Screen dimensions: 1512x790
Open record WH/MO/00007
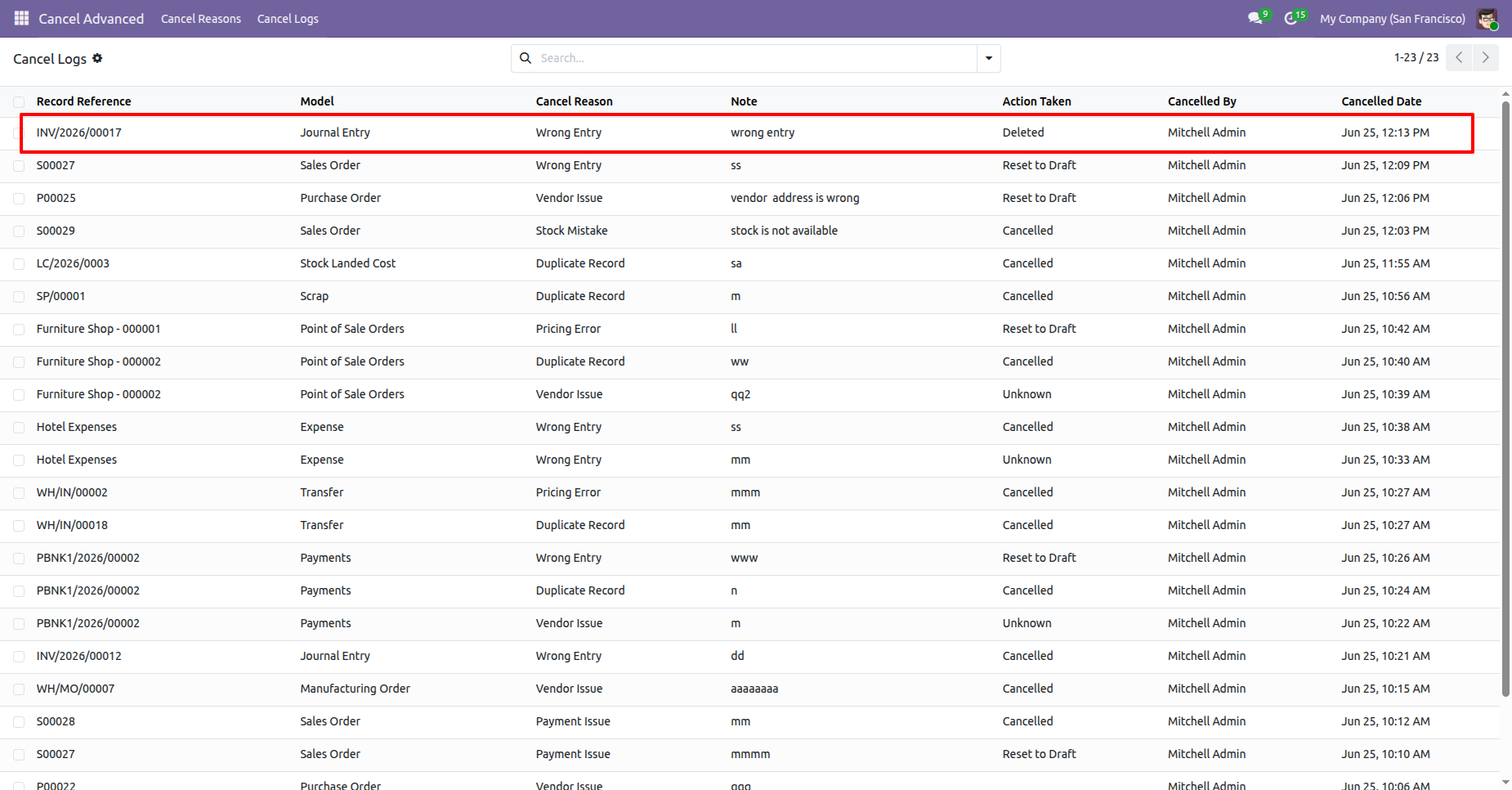click(75, 689)
